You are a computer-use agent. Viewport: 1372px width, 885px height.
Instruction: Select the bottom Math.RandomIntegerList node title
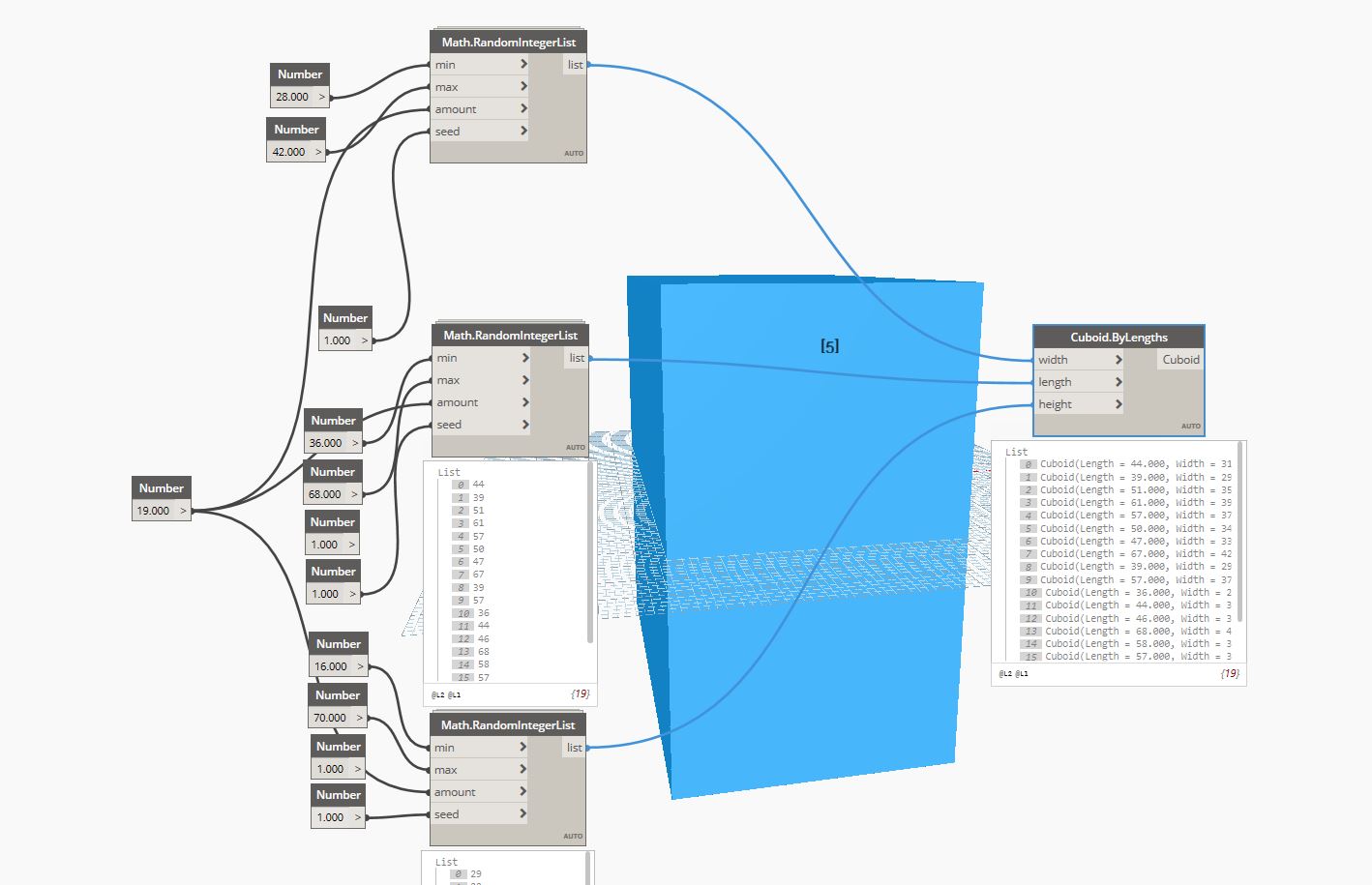[x=508, y=725]
